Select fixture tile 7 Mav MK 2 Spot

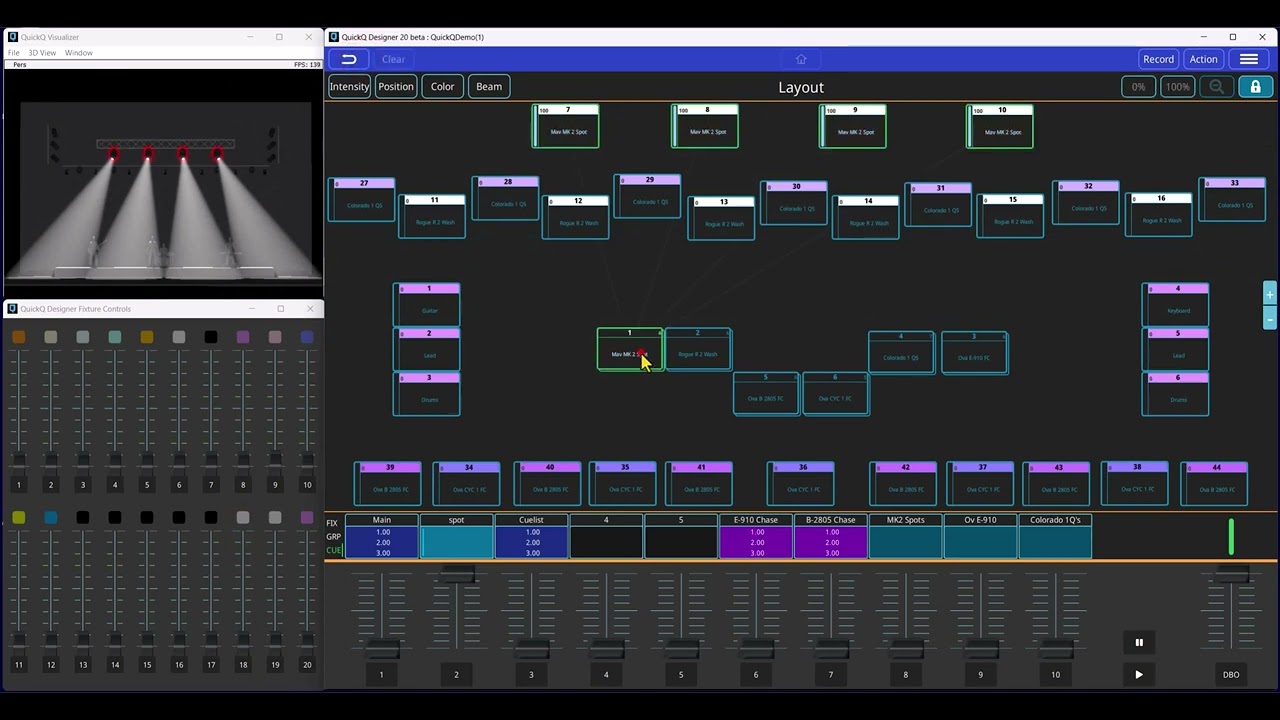point(566,126)
